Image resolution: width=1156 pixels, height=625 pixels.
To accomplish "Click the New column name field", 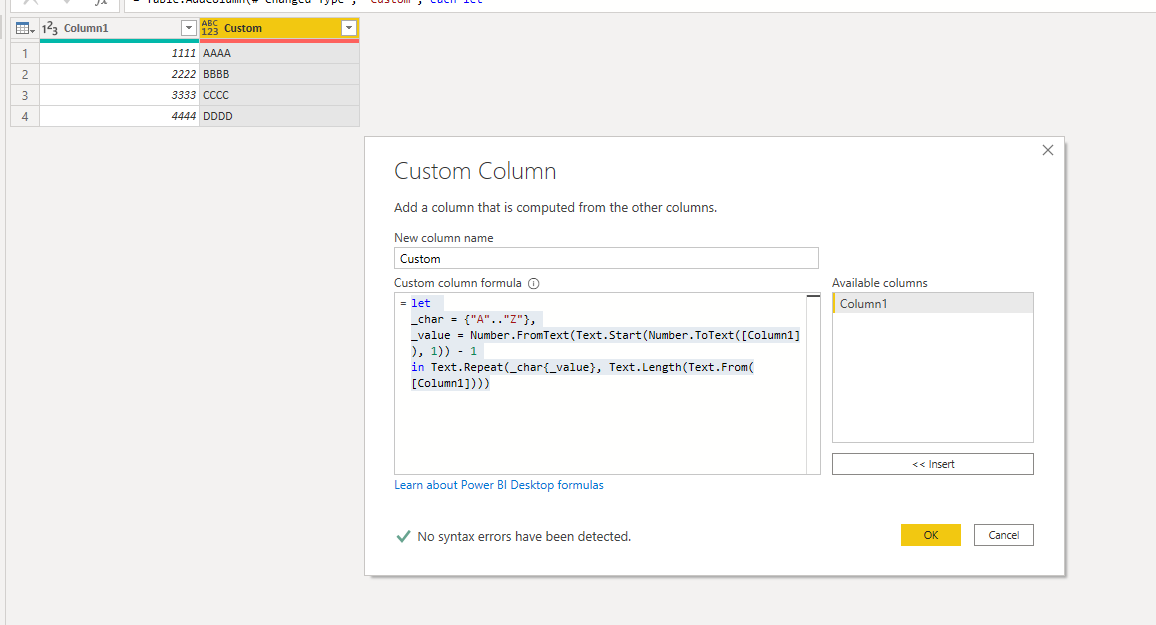I will (x=606, y=259).
